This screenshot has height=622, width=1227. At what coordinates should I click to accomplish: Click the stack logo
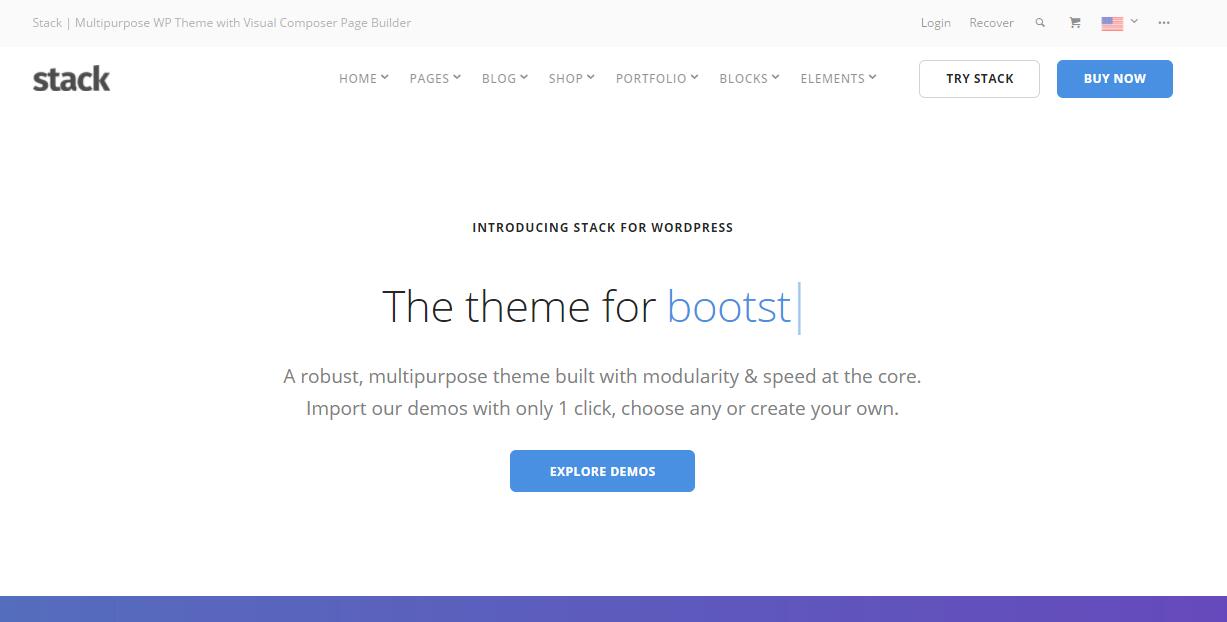point(71,79)
